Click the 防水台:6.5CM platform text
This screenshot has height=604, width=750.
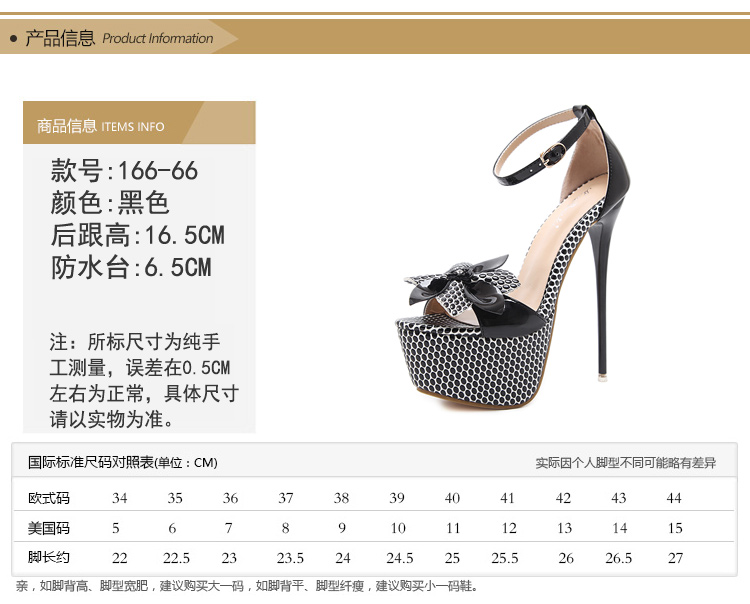tap(131, 267)
